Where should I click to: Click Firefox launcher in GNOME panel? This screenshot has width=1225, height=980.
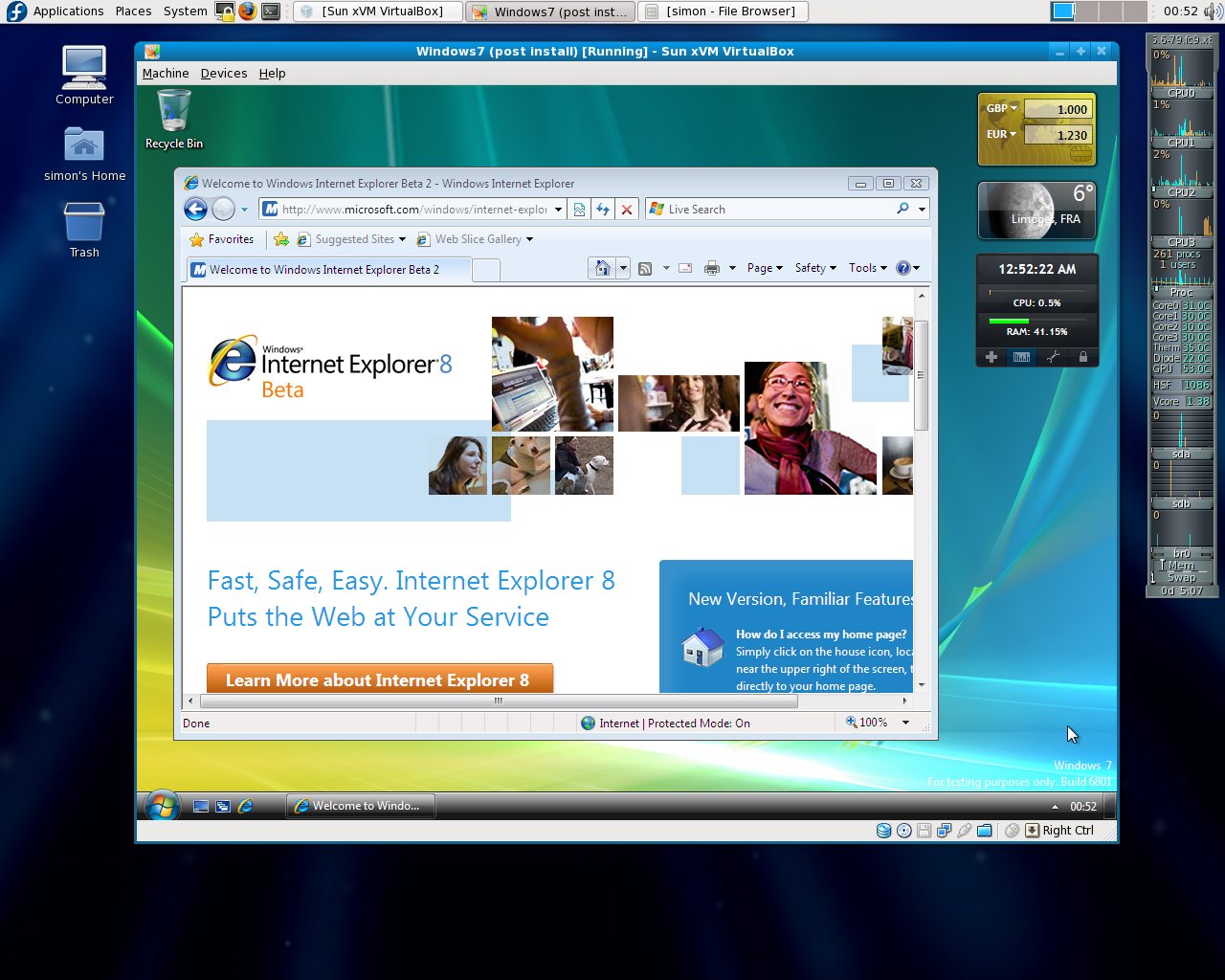pos(248,11)
